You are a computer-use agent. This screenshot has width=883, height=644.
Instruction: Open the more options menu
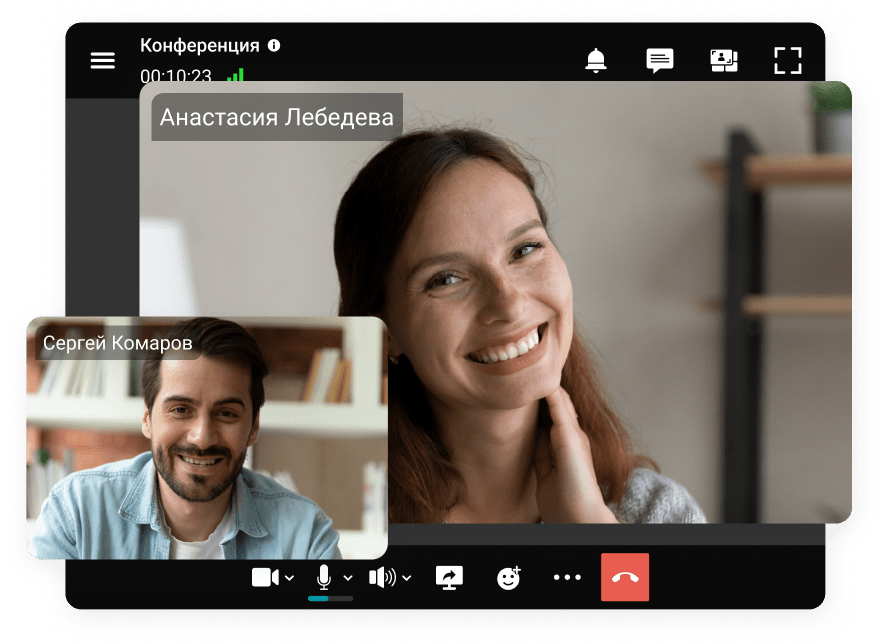click(x=567, y=577)
